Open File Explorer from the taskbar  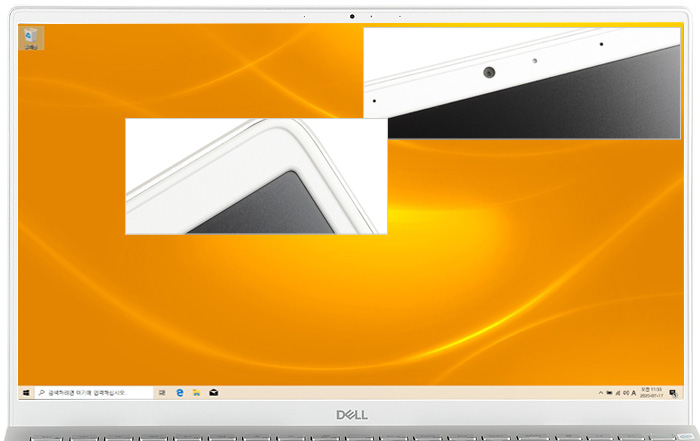196,393
